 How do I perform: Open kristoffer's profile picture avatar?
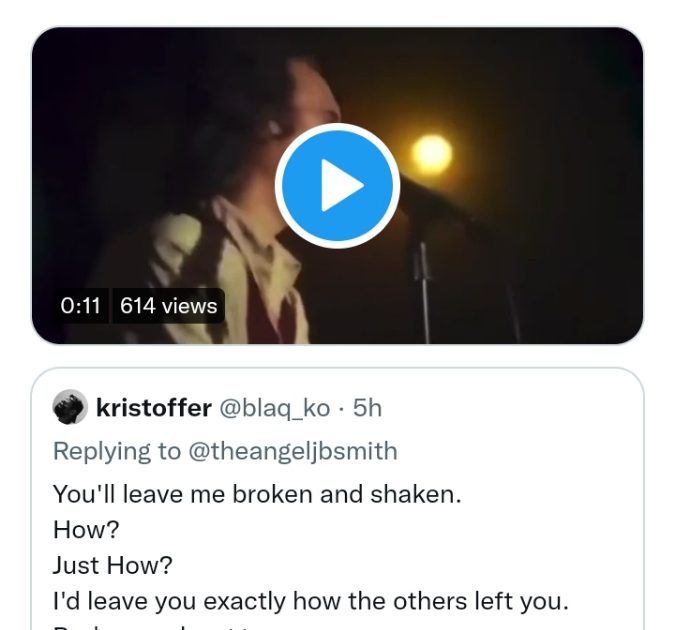click(69, 408)
